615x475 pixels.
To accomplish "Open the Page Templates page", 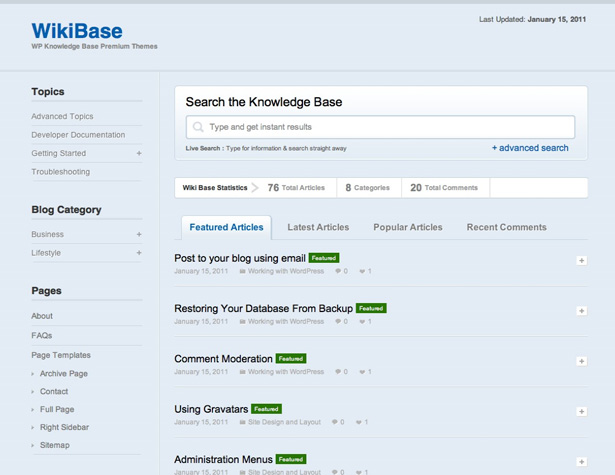I will [61, 355].
